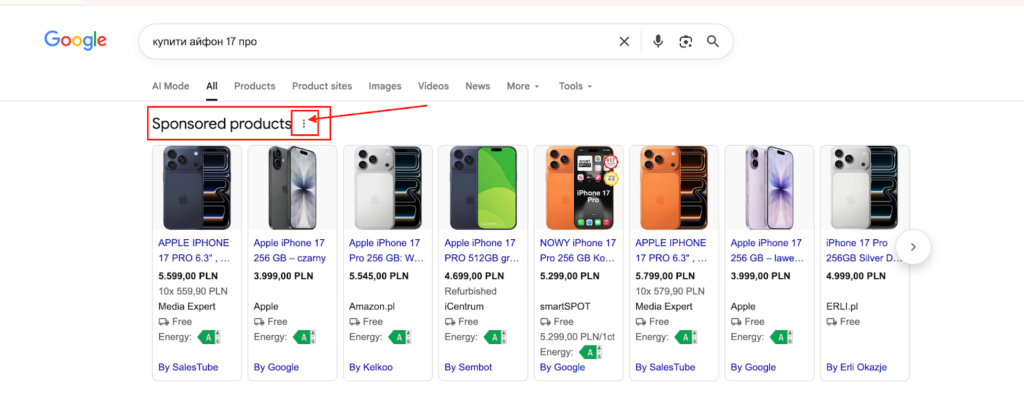The image size is (1024, 401).
Task: Go to the Product sites tab
Action: coord(322,86)
